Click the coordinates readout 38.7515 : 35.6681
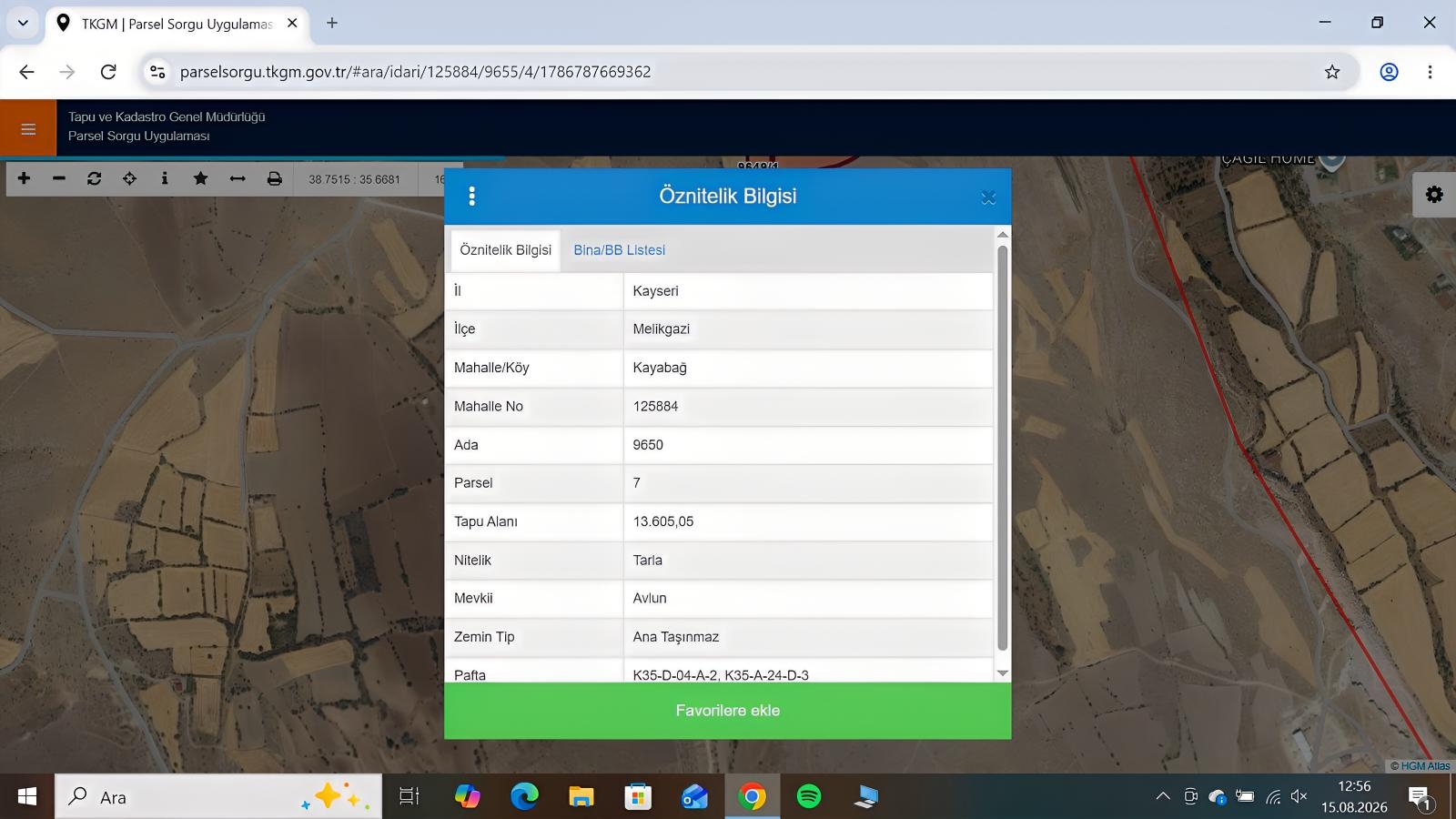The height and width of the screenshot is (819, 1456). pos(354,179)
